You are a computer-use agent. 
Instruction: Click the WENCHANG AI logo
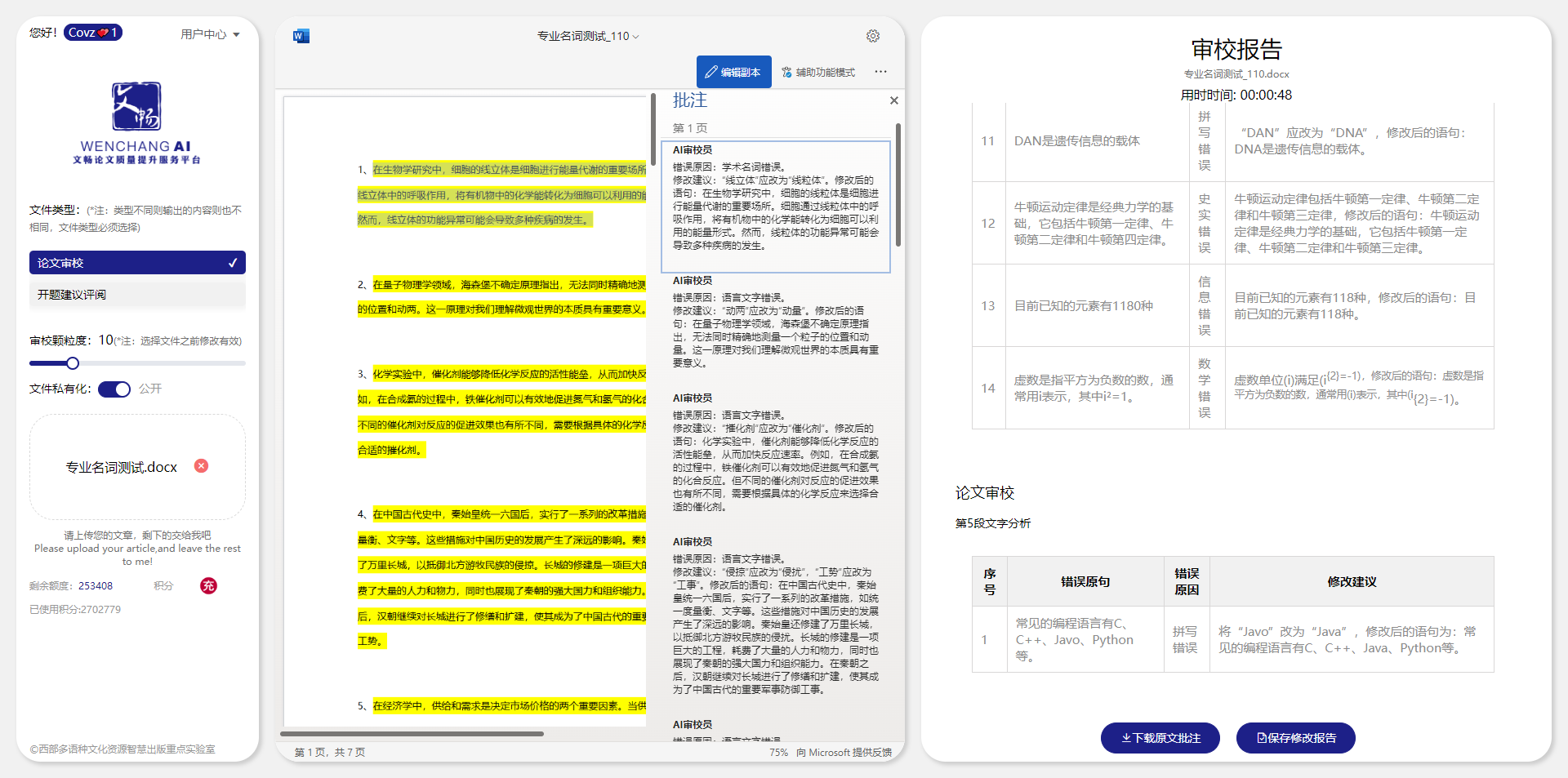[136, 122]
